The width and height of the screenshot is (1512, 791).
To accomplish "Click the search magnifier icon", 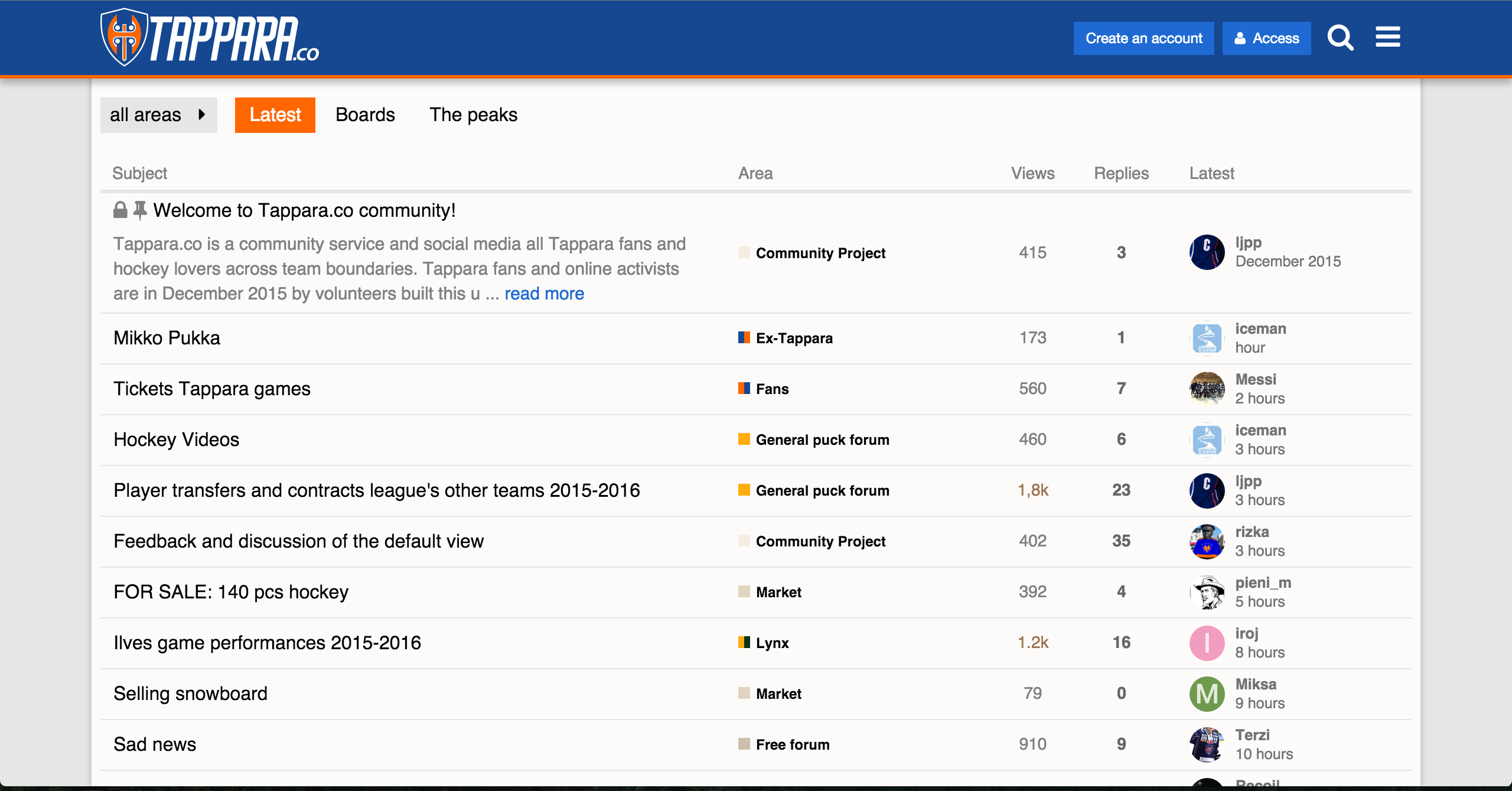I will [x=1340, y=38].
